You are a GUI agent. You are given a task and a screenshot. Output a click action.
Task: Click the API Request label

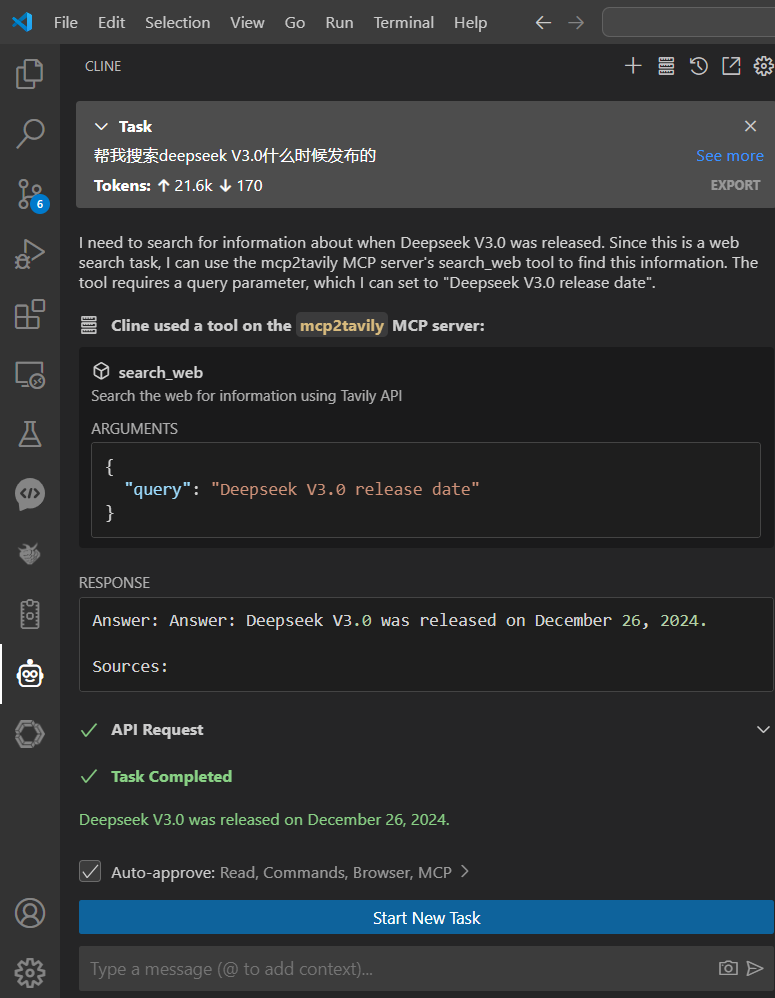point(157,729)
